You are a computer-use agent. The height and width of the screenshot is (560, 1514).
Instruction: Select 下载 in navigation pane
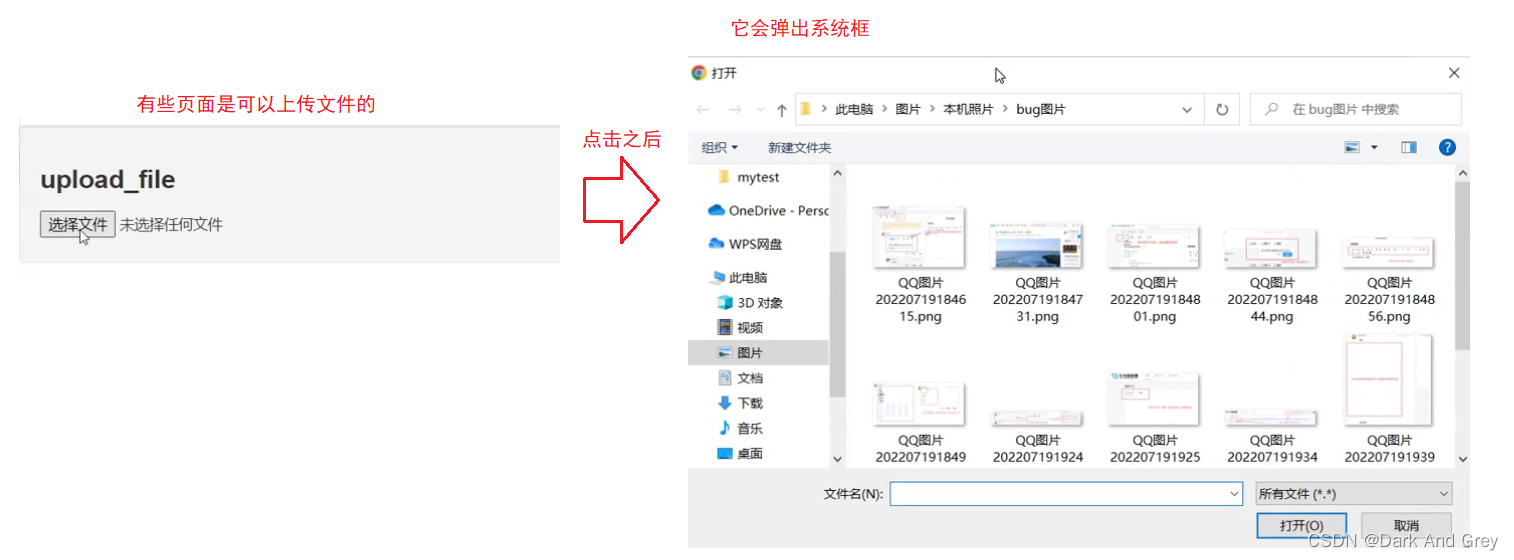pos(740,403)
